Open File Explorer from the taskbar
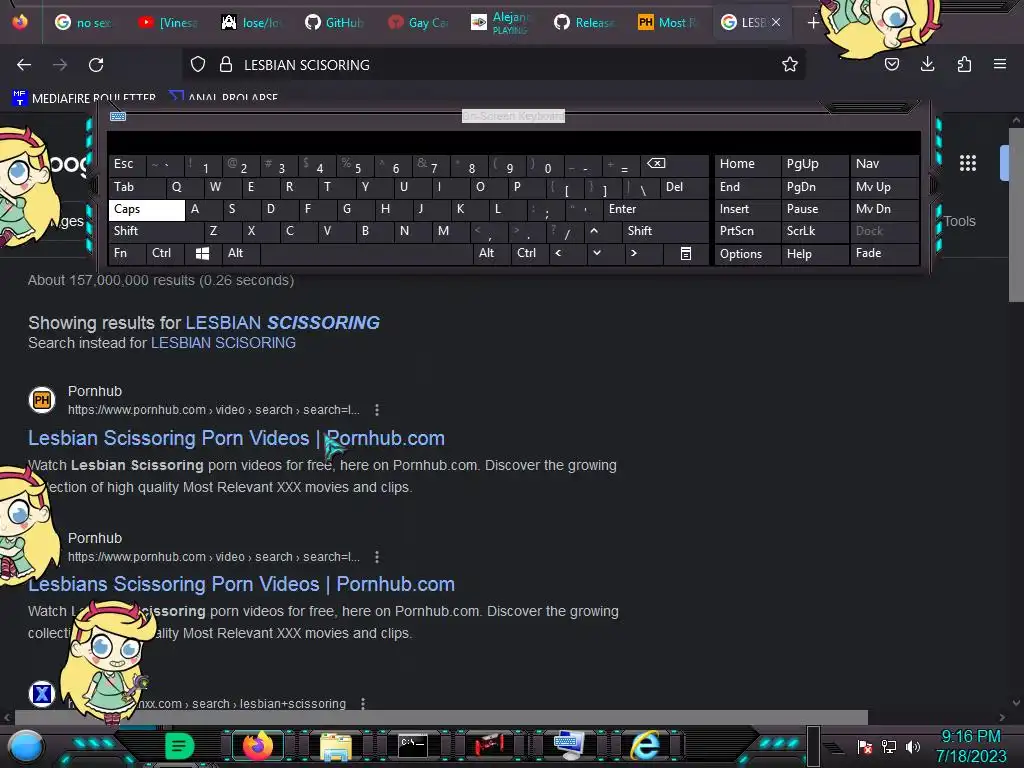1024x768 pixels. 336,746
